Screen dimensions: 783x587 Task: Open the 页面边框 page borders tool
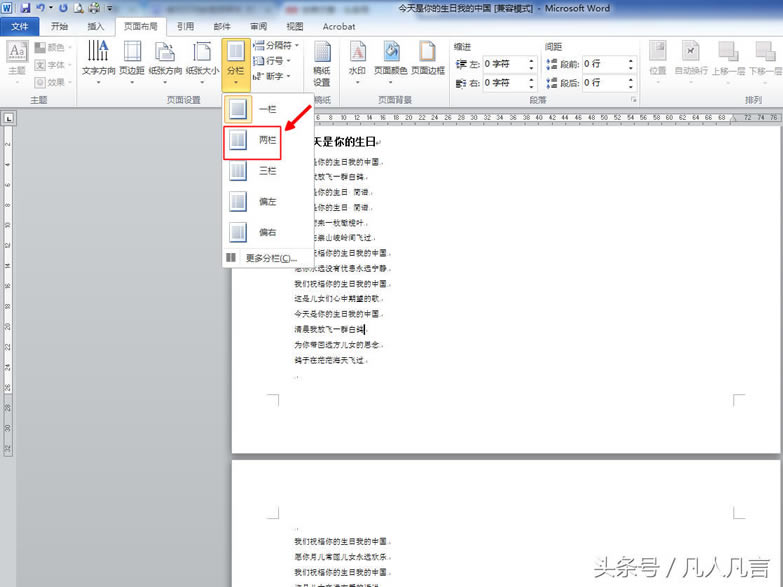pyautogui.click(x=427, y=58)
